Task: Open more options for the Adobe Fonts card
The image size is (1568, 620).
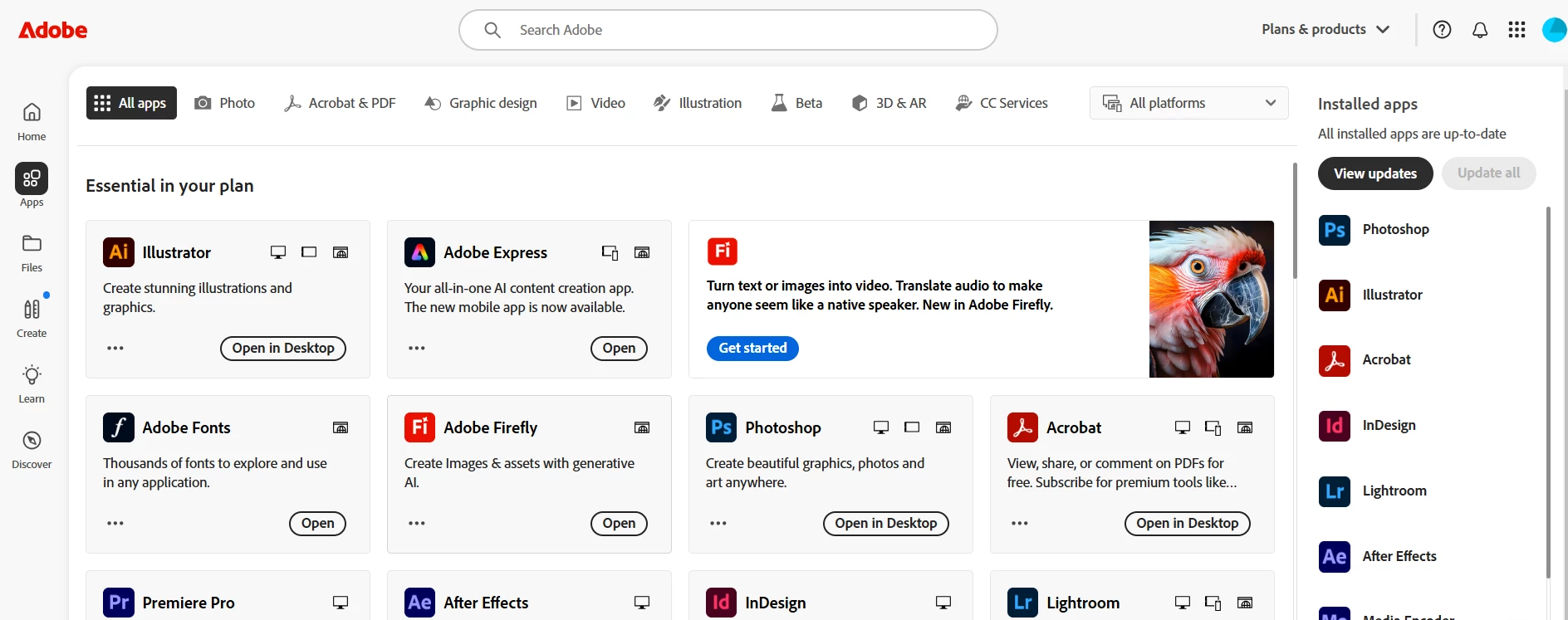Action: pyautogui.click(x=115, y=524)
